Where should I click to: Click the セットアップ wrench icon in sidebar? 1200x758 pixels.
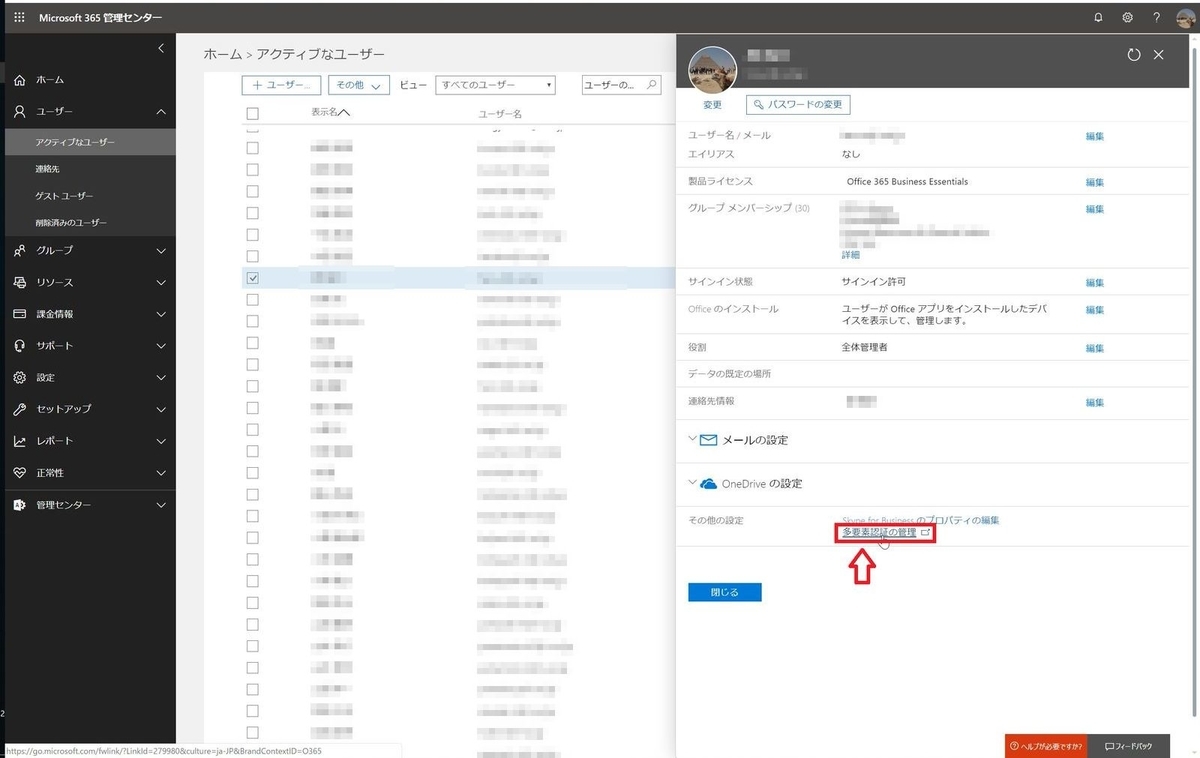(22, 409)
